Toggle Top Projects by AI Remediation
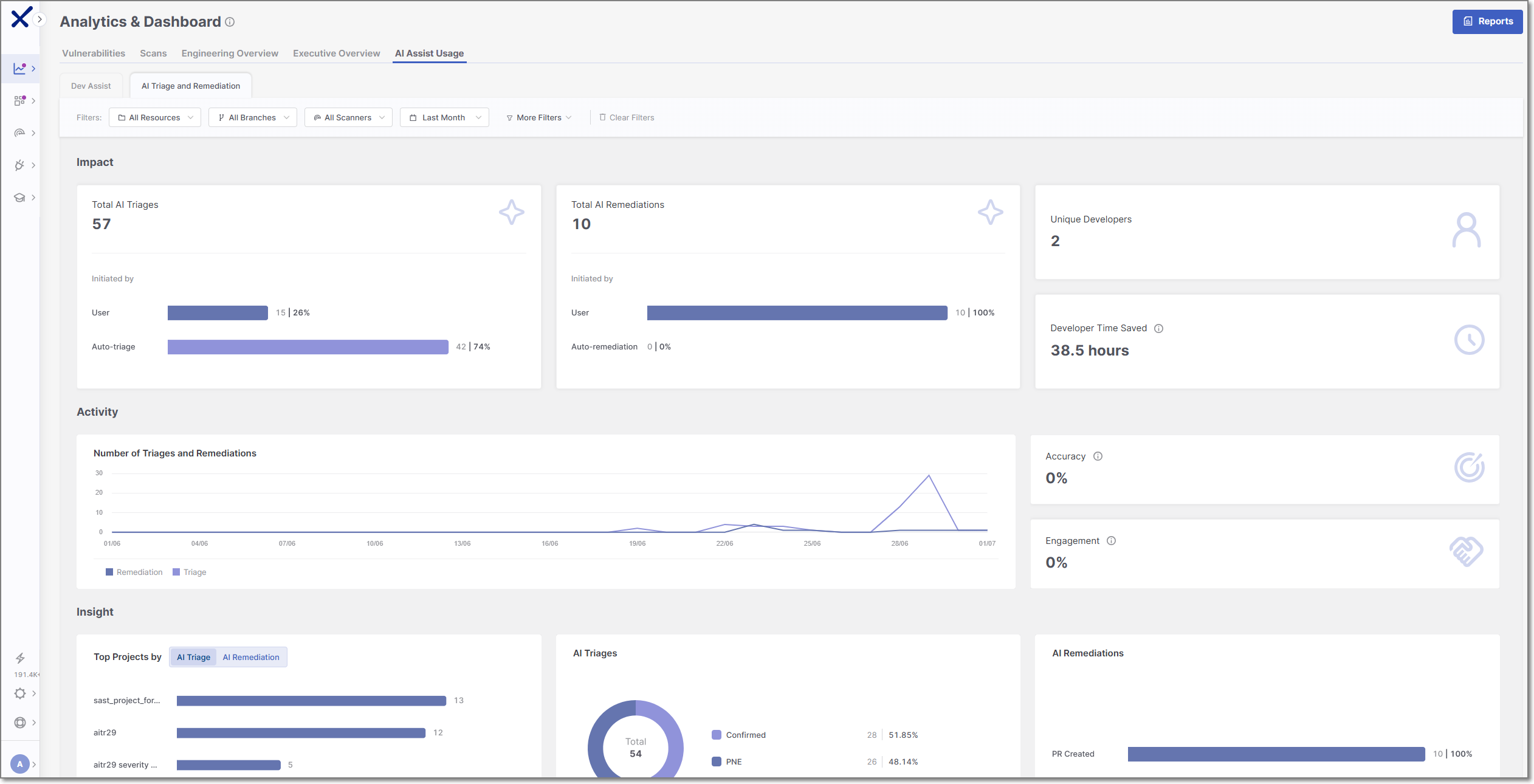Viewport: 1534px width, 784px height. pos(251,657)
